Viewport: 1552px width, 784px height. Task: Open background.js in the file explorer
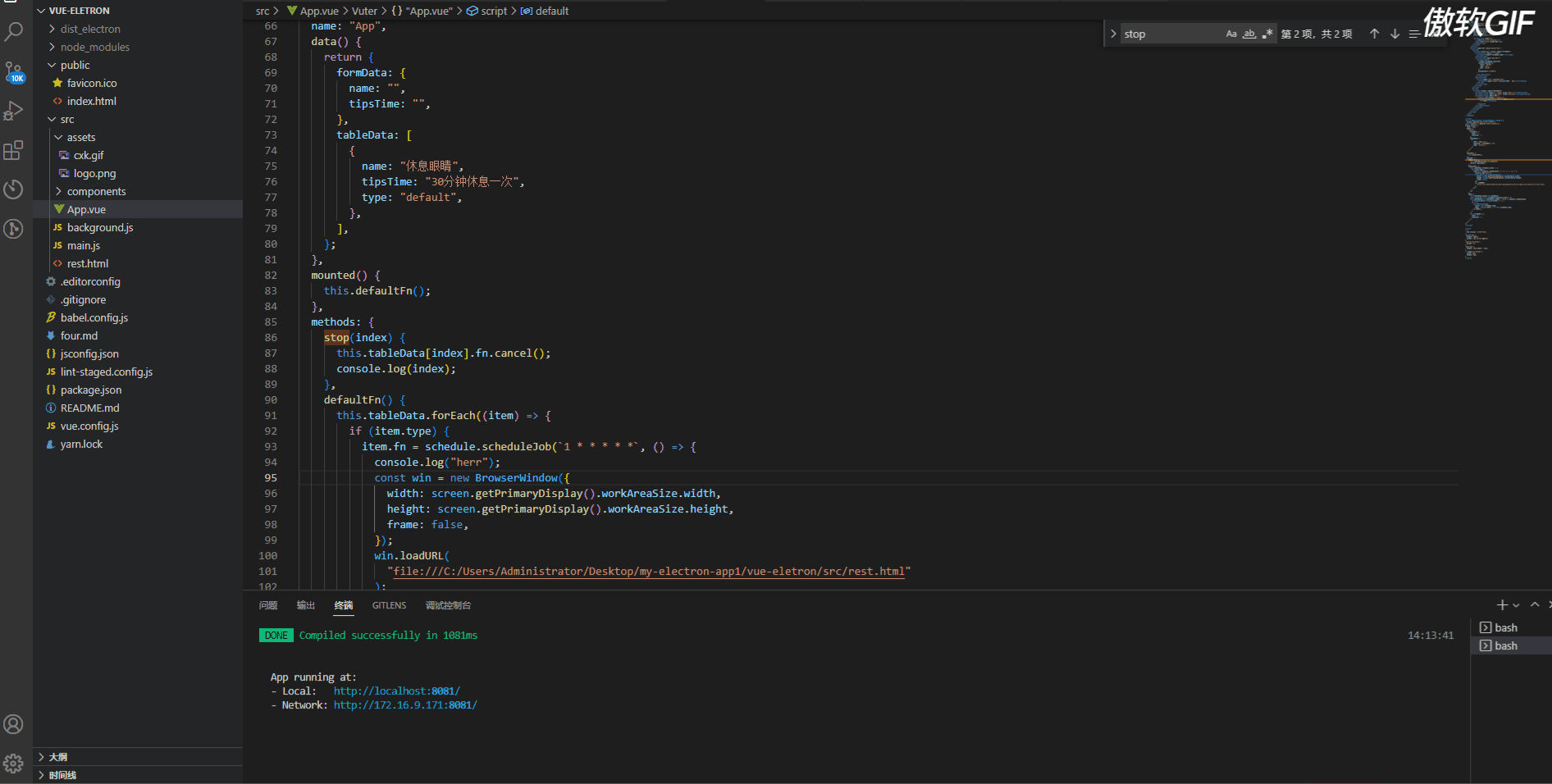click(x=100, y=227)
